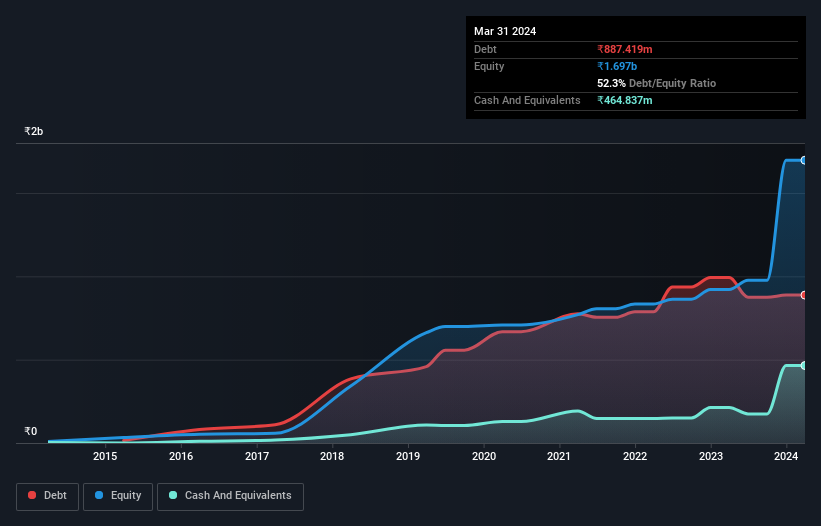Click the 2017 x-axis label

[257, 456]
